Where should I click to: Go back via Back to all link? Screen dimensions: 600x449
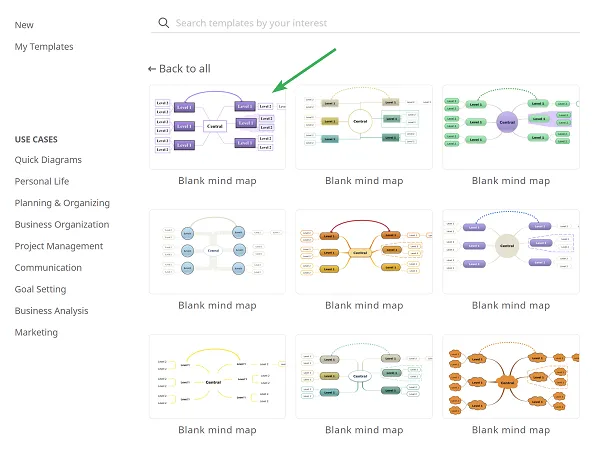coord(179,69)
